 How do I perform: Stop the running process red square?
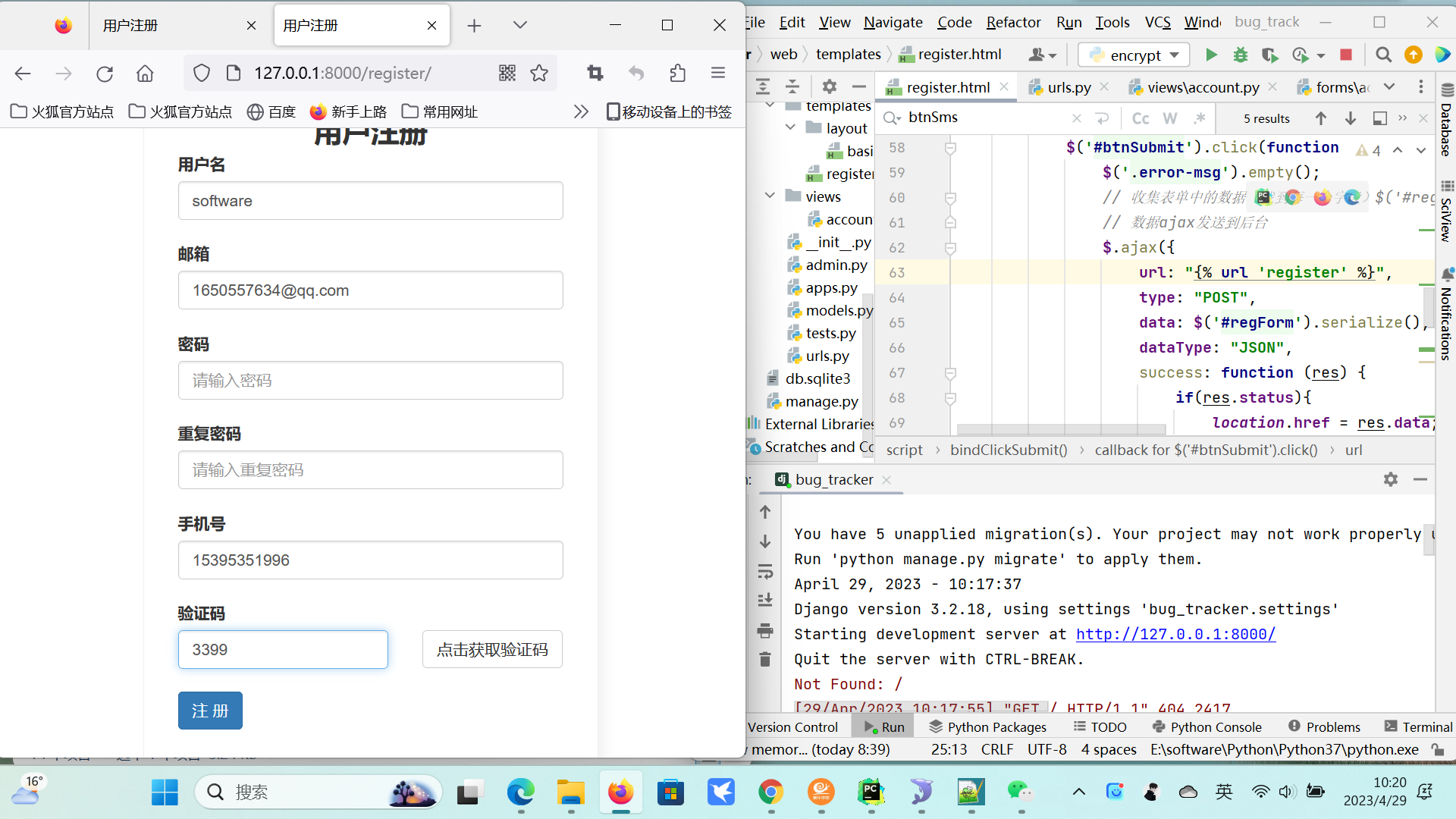tap(1346, 55)
